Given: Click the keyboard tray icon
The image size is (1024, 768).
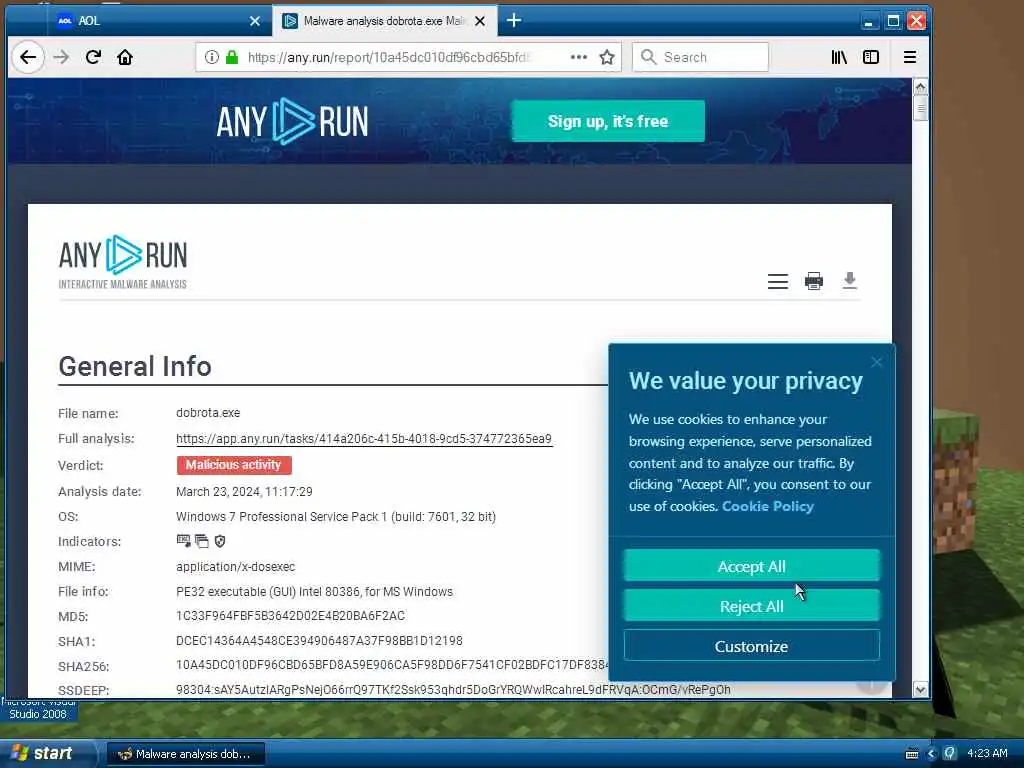Looking at the screenshot, I should click(912, 754).
